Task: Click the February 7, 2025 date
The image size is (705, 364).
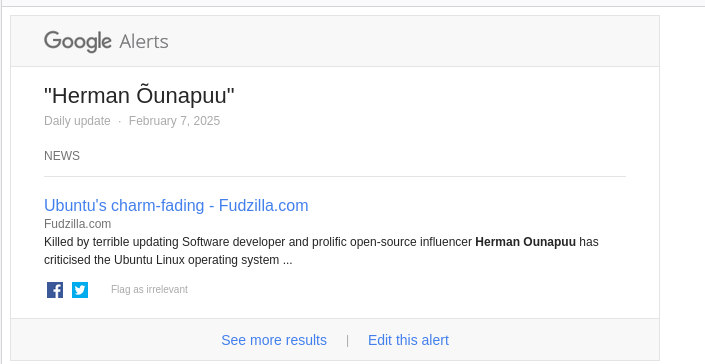Action: [174, 121]
